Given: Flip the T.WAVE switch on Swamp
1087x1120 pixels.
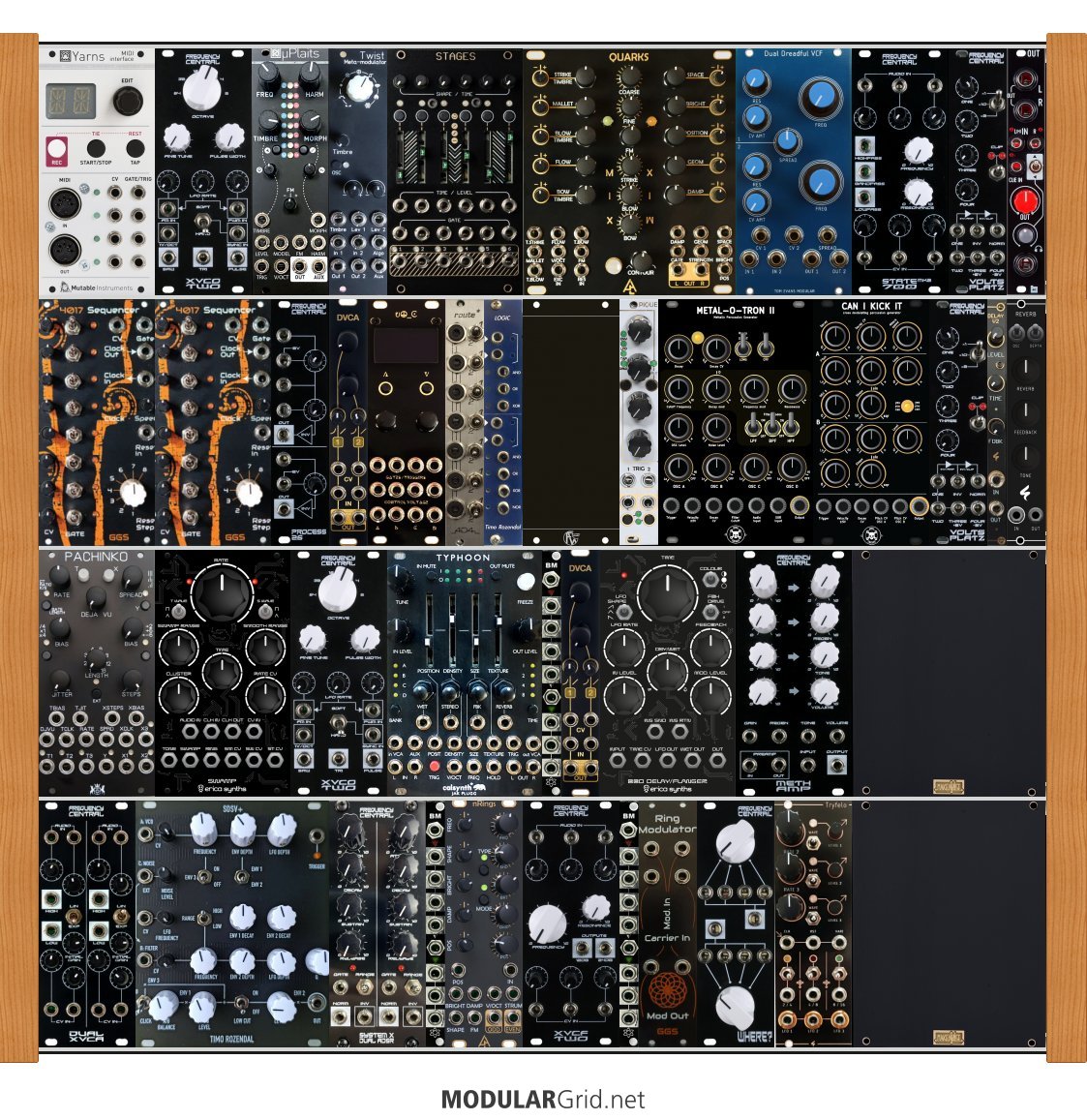Looking at the screenshot, I should pyautogui.click(x=178, y=612).
